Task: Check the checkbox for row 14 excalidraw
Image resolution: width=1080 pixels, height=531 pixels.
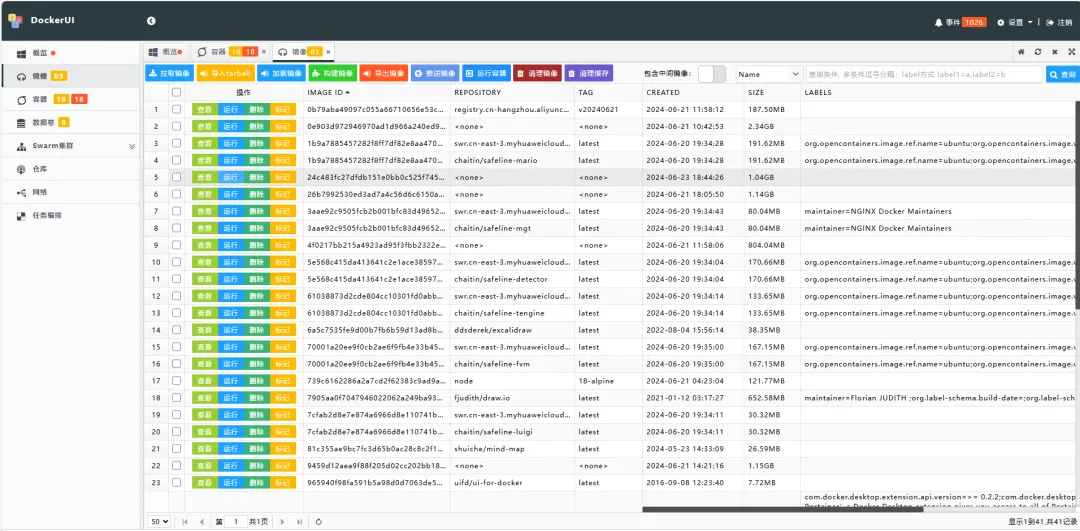Action: click(x=177, y=330)
